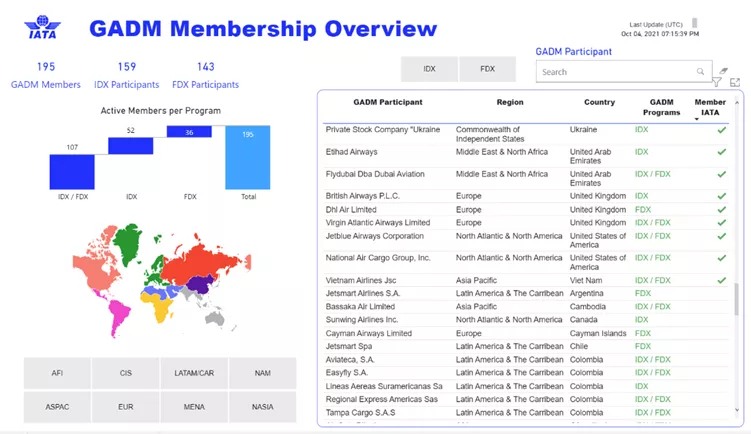Click the dark blue IDX / FDX bar
The width and height of the screenshot is (751, 434).
point(72,171)
